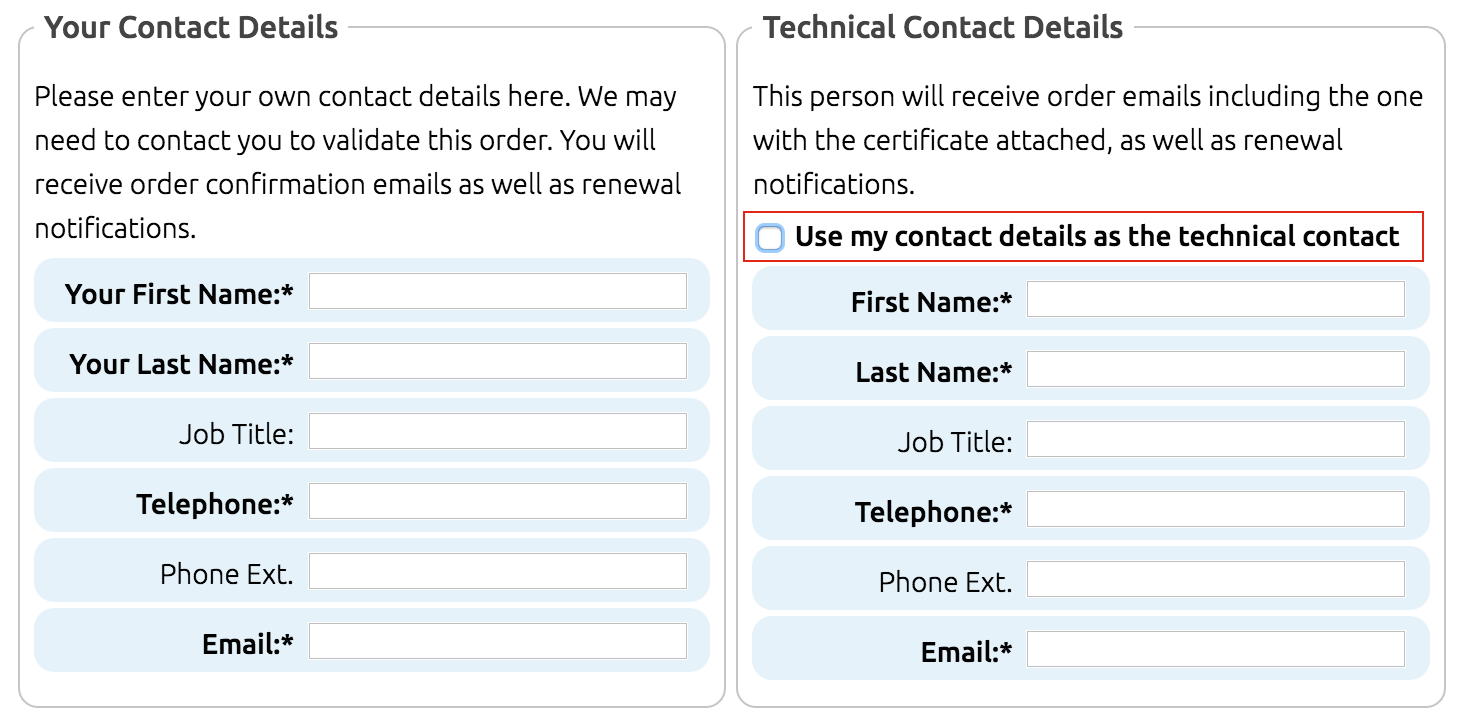
Task: Click the Your First Name input field
Action: pos(497,291)
